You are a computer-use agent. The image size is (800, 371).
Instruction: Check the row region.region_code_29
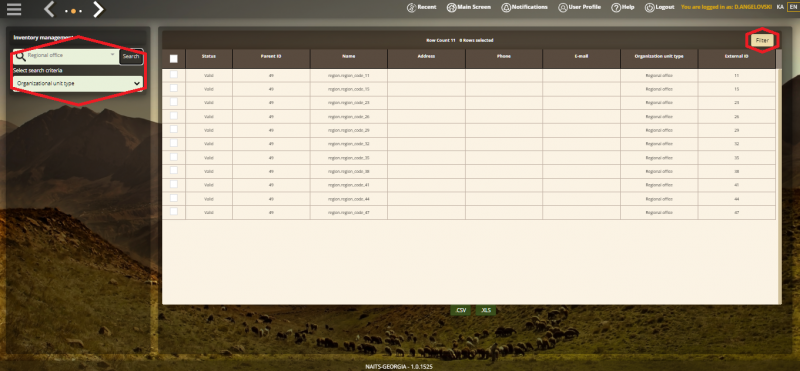(173, 129)
